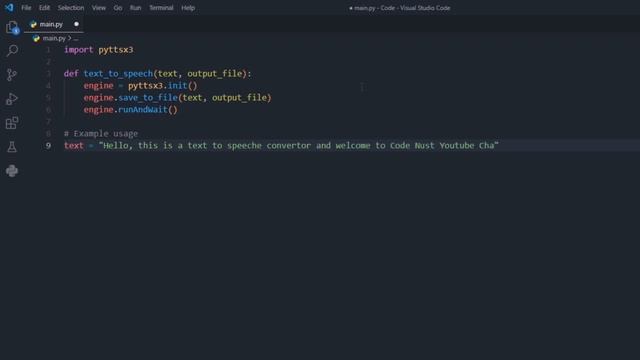640x360 pixels.
Task: Click line number 1 in gutter
Action: pos(48,50)
